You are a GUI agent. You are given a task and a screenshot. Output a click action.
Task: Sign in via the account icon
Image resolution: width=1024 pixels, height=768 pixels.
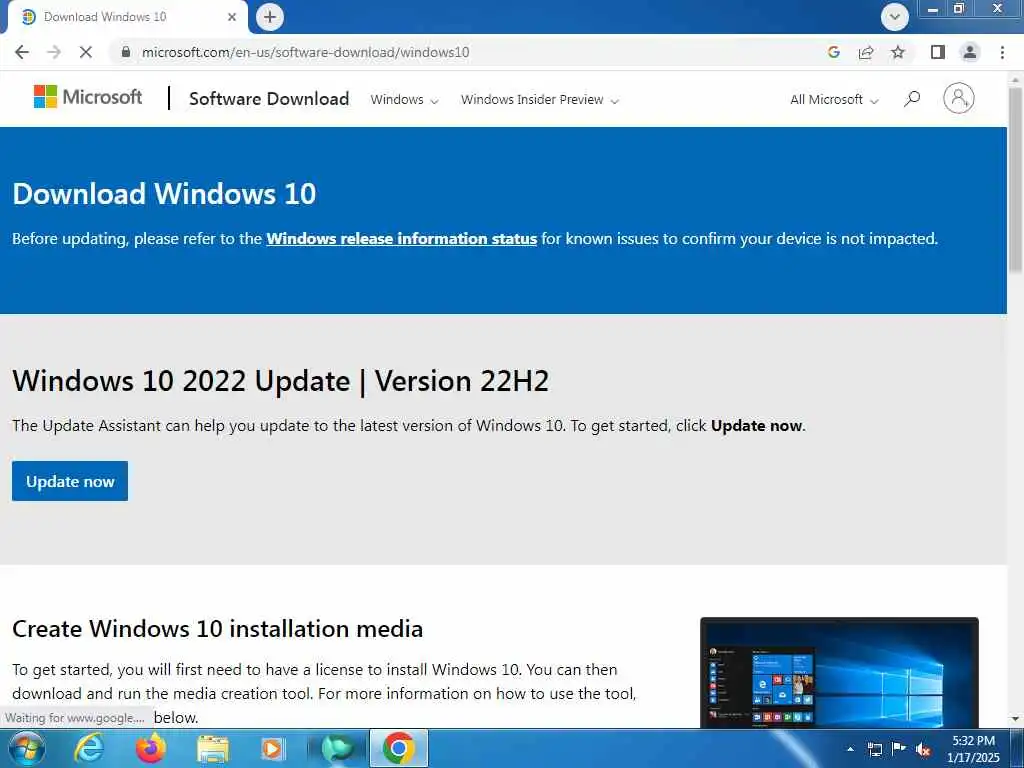(x=959, y=99)
